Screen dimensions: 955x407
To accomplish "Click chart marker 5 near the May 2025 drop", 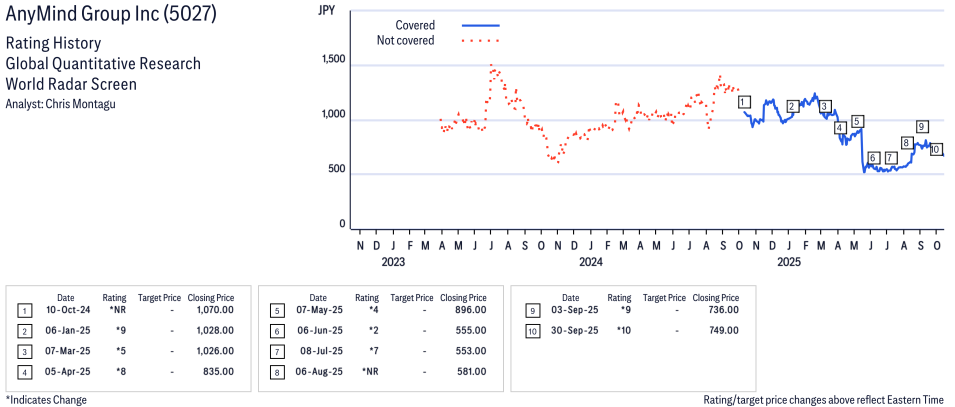I will 857,121.
